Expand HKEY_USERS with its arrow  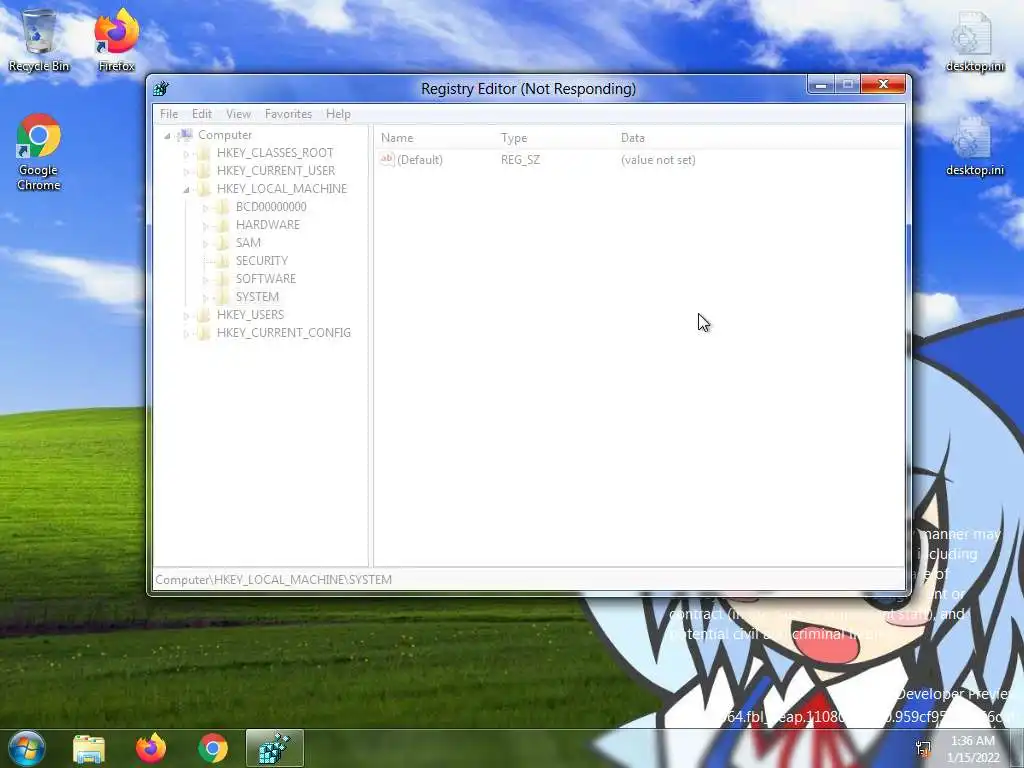tap(186, 315)
